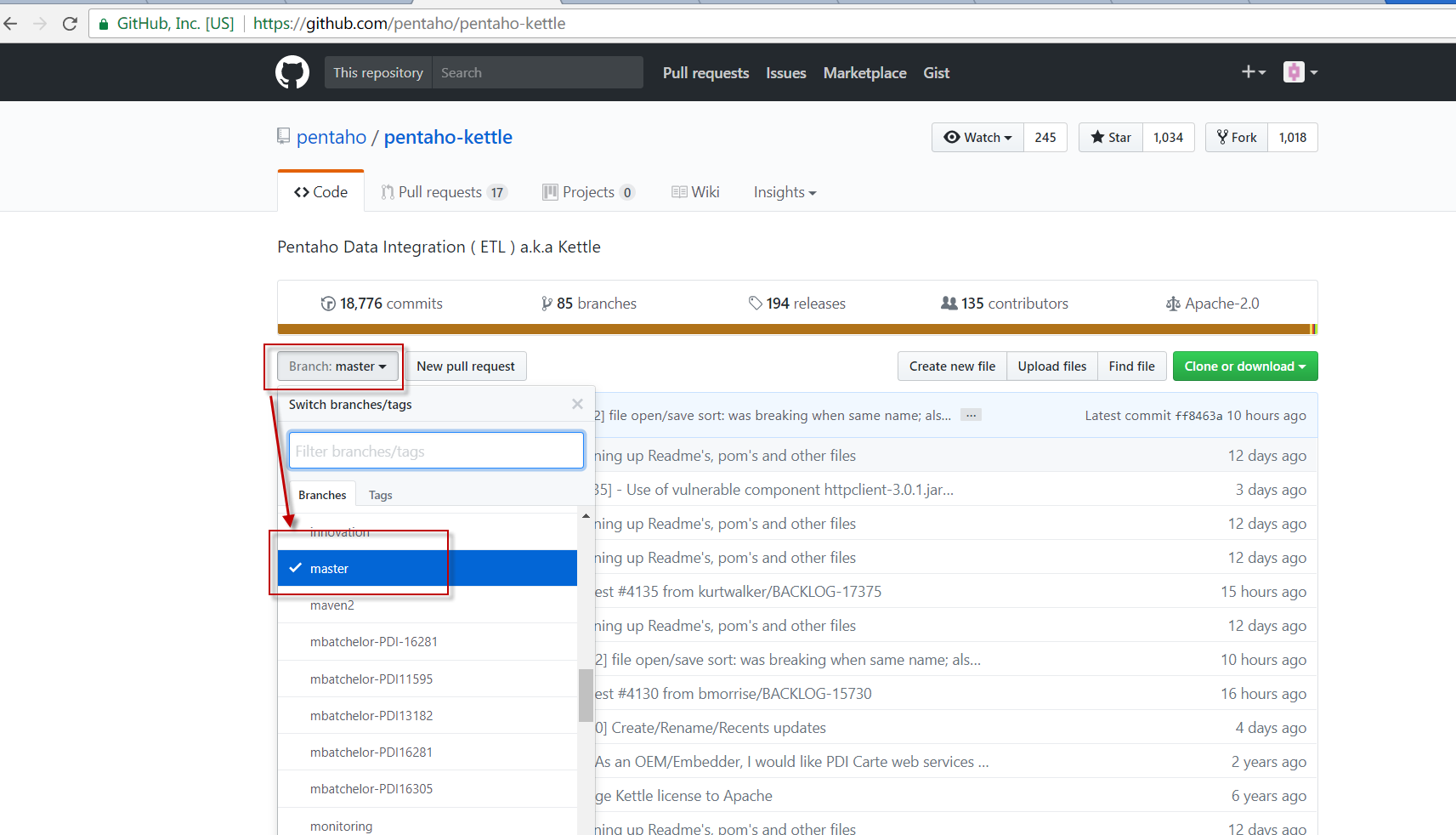
Task: Star the pentaho-kettle repository
Action: point(1111,138)
